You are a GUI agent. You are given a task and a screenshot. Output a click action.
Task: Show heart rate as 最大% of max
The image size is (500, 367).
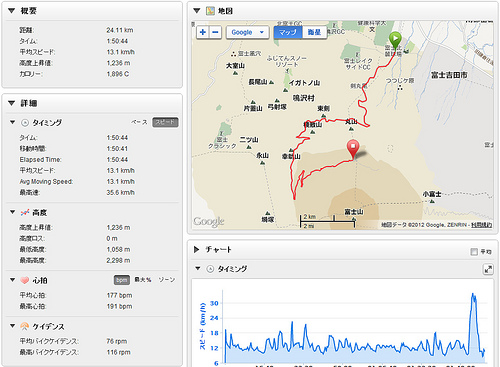(x=143, y=280)
